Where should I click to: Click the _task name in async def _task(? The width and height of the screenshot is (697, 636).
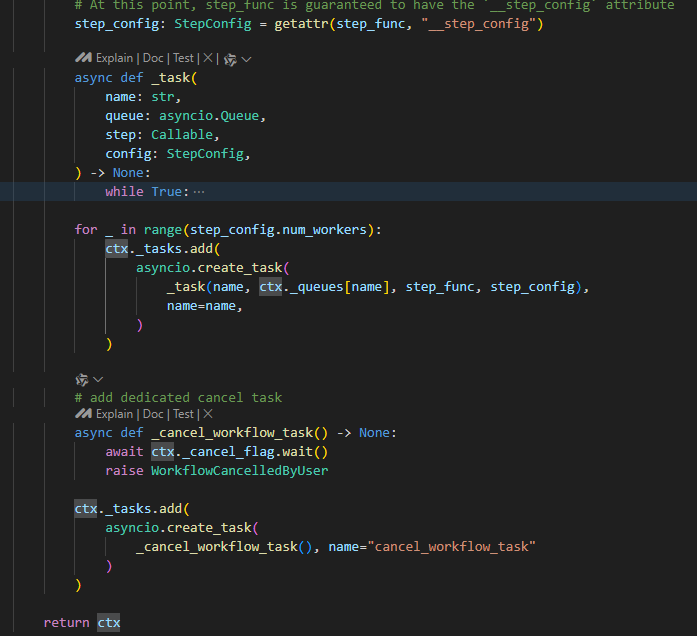(x=170, y=78)
